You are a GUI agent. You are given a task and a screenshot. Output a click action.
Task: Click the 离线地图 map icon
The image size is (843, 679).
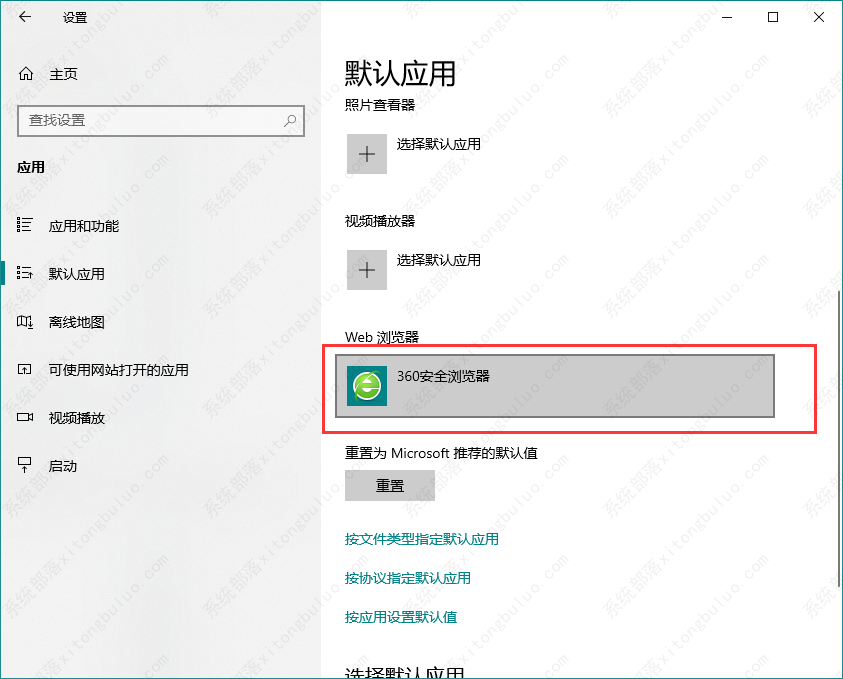(26, 322)
